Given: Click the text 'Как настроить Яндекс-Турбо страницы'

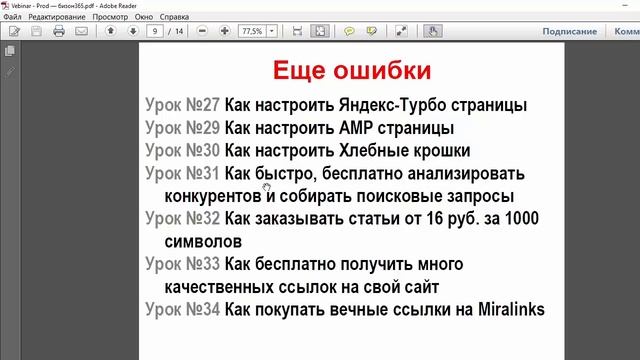Looking at the screenshot, I should (376, 105).
